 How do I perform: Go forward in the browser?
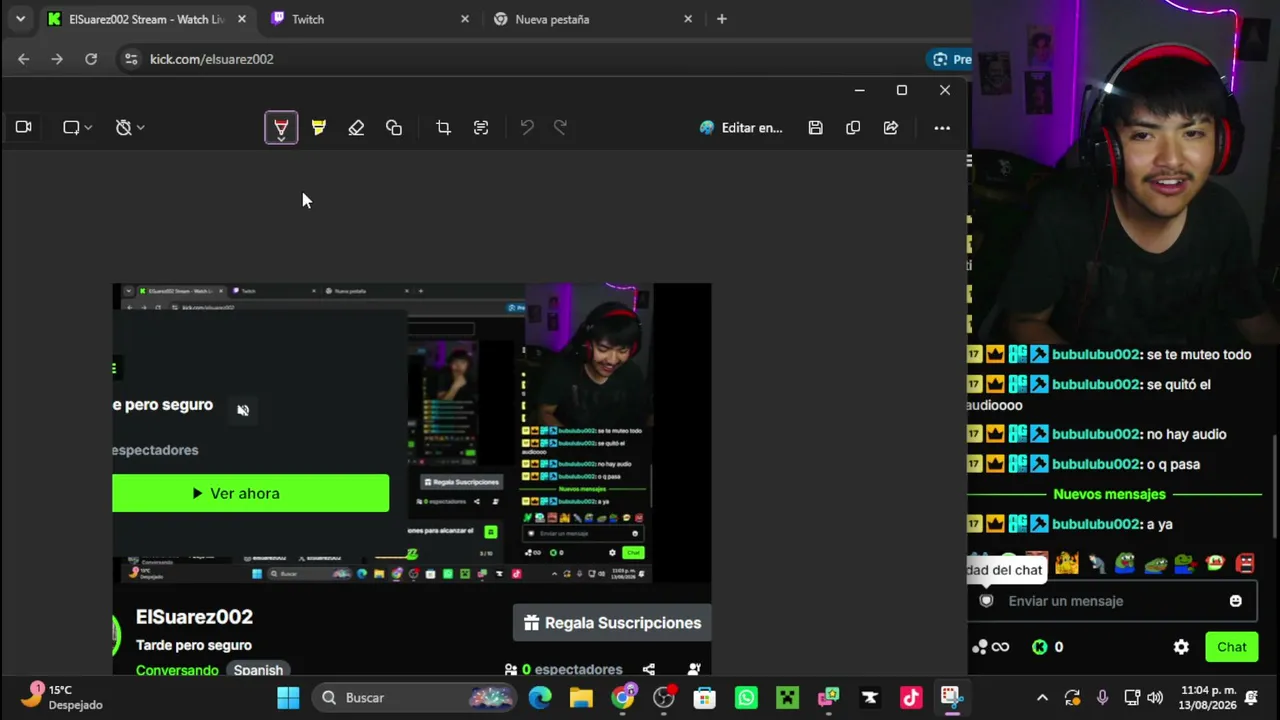(x=57, y=59)
